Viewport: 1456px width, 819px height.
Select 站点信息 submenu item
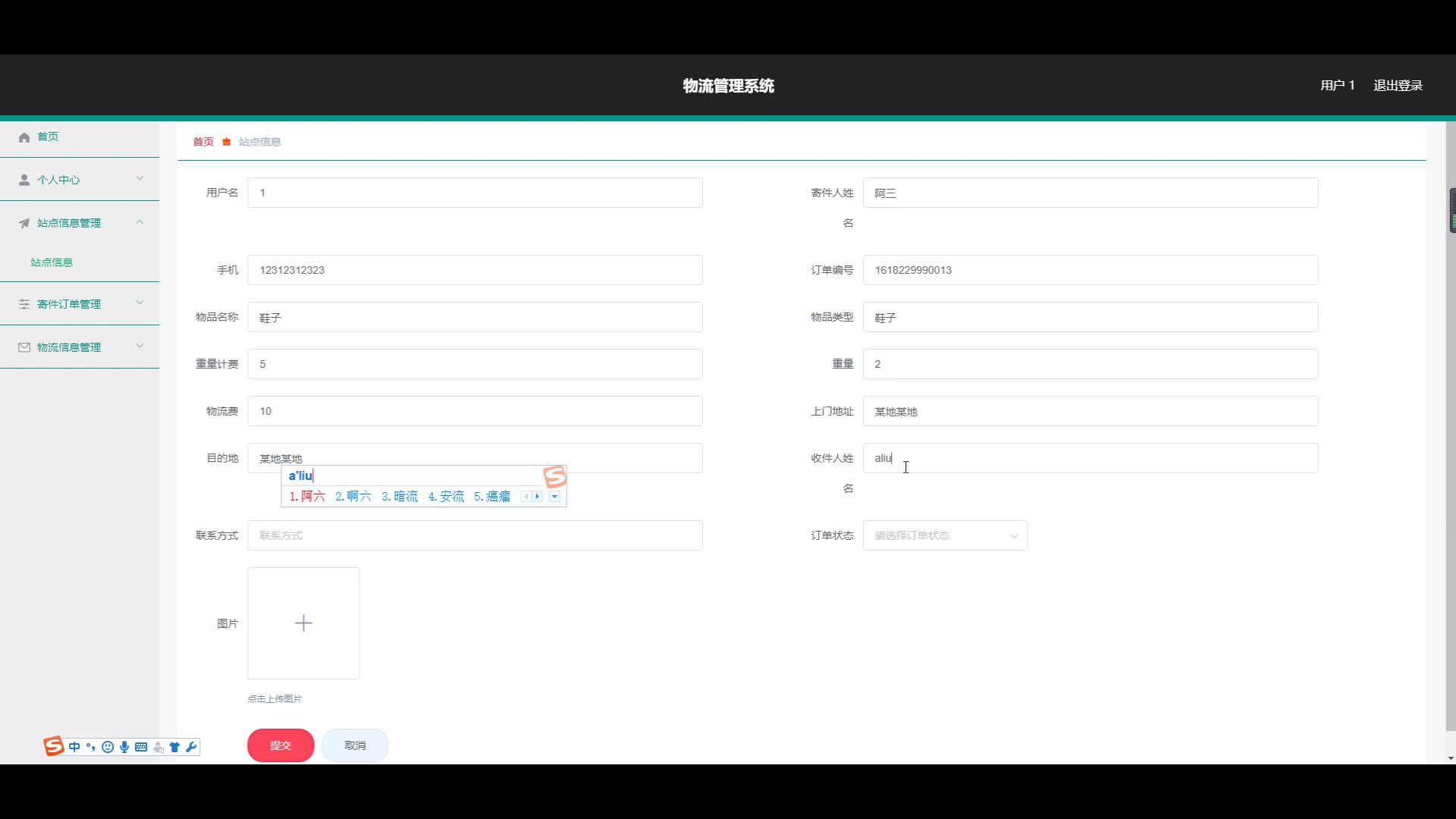[52, 262]
